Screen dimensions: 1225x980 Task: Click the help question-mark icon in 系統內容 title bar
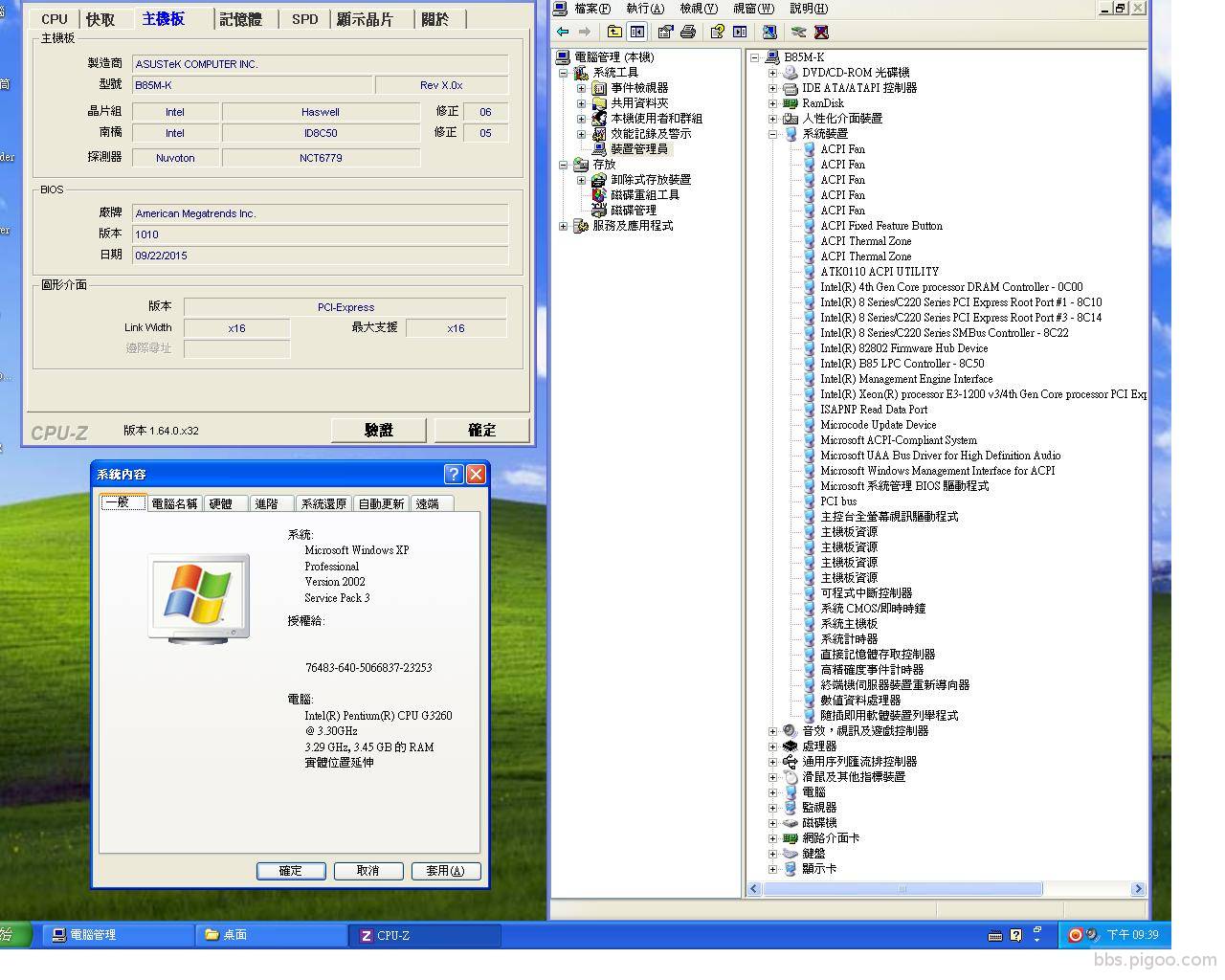click(x=454, y=474)
